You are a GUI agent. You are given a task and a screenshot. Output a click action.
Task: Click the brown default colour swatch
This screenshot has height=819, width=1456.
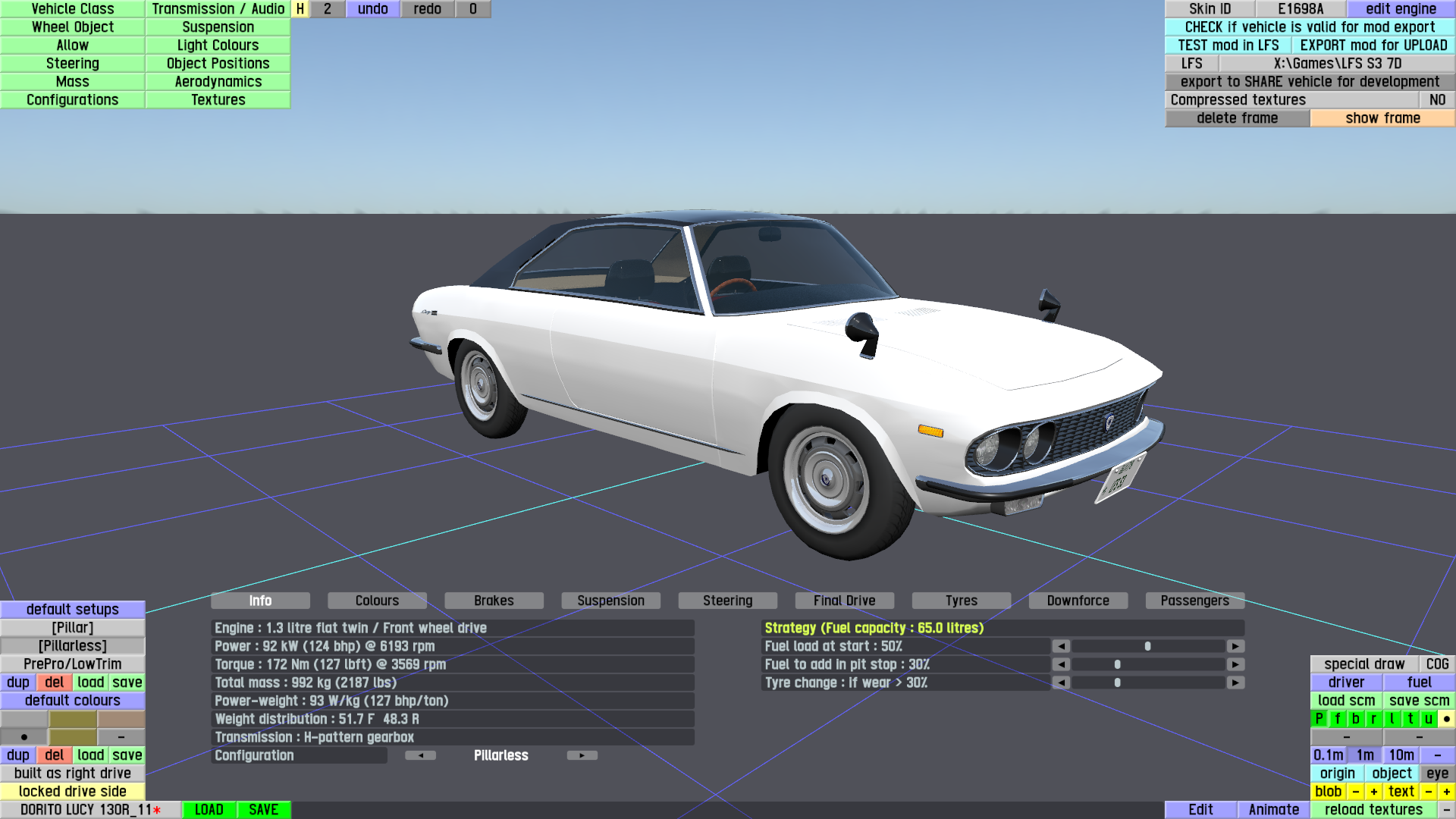(121, 719)
